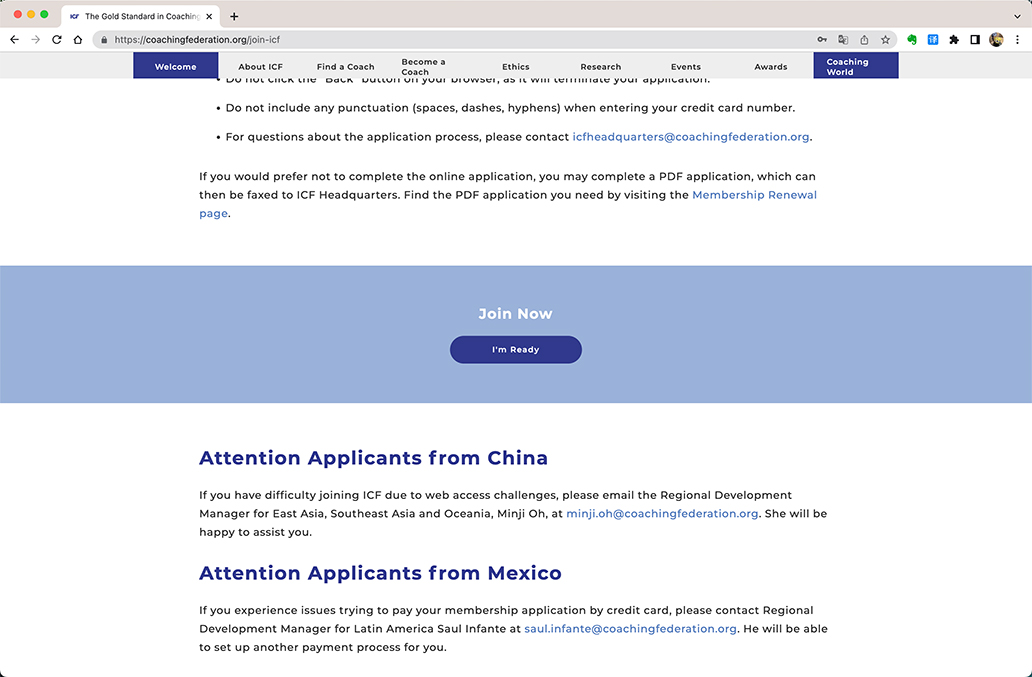Viewport: 1032px width, 677px height.
Task: Click the browser back arrow
Action: [14, 40]
